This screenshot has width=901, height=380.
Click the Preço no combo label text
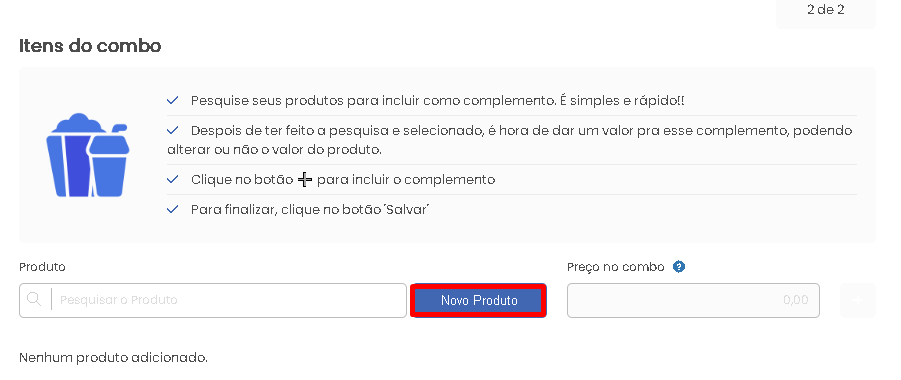(615, 267)
